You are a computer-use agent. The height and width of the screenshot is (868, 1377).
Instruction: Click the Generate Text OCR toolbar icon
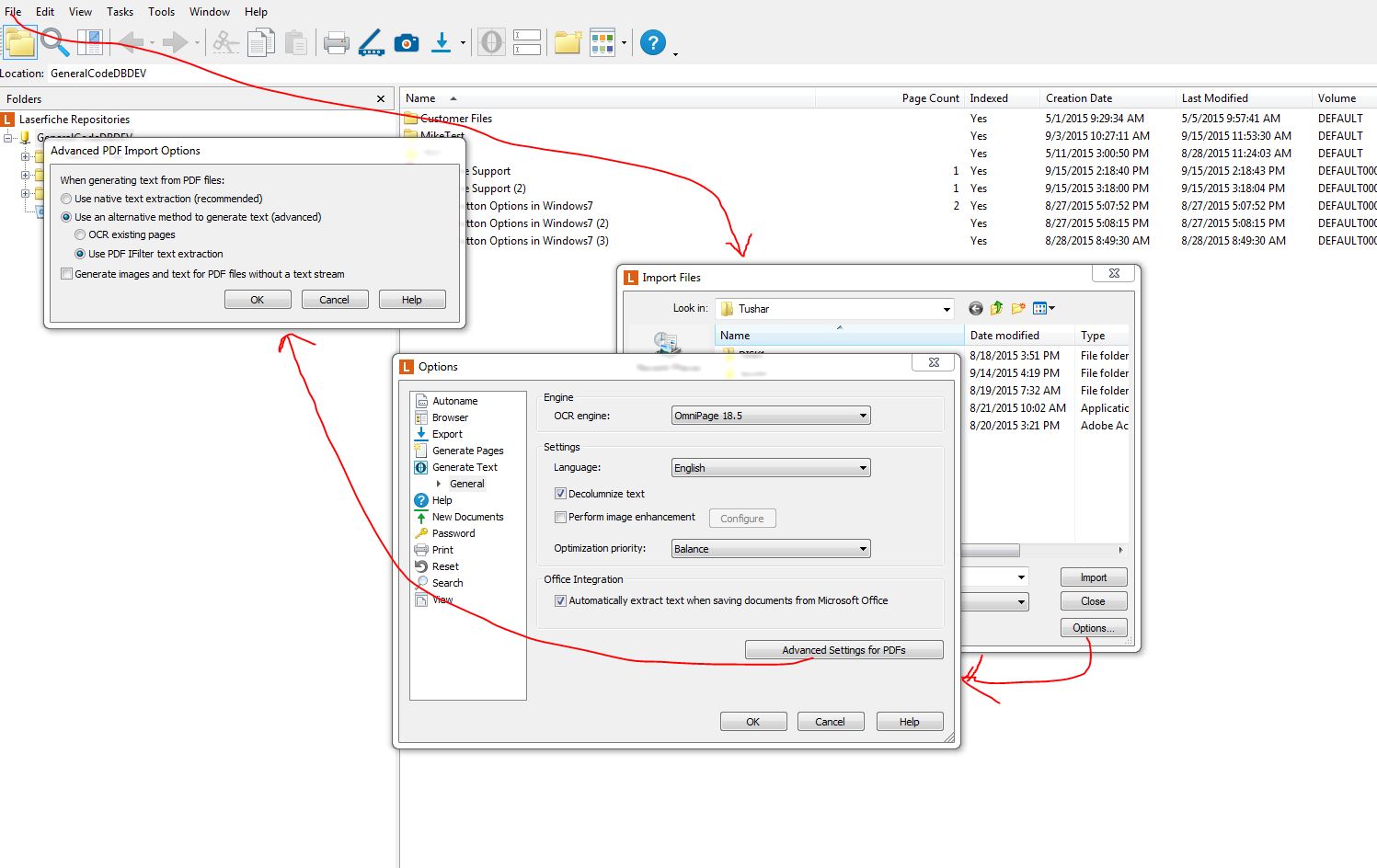coord(492,43)
